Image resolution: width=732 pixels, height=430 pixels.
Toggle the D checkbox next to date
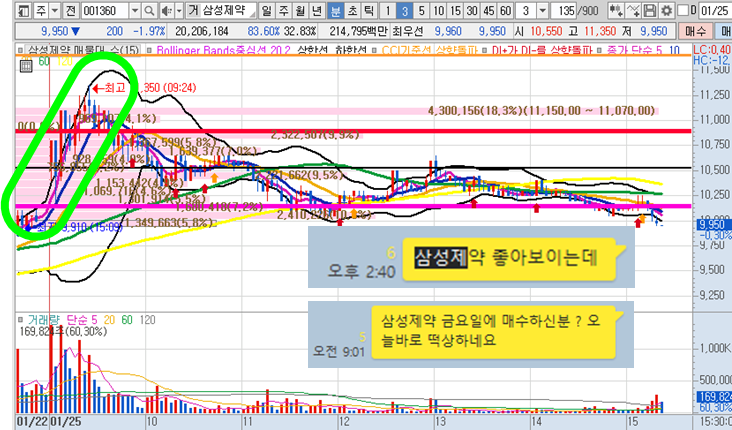(x=683, y=10)
